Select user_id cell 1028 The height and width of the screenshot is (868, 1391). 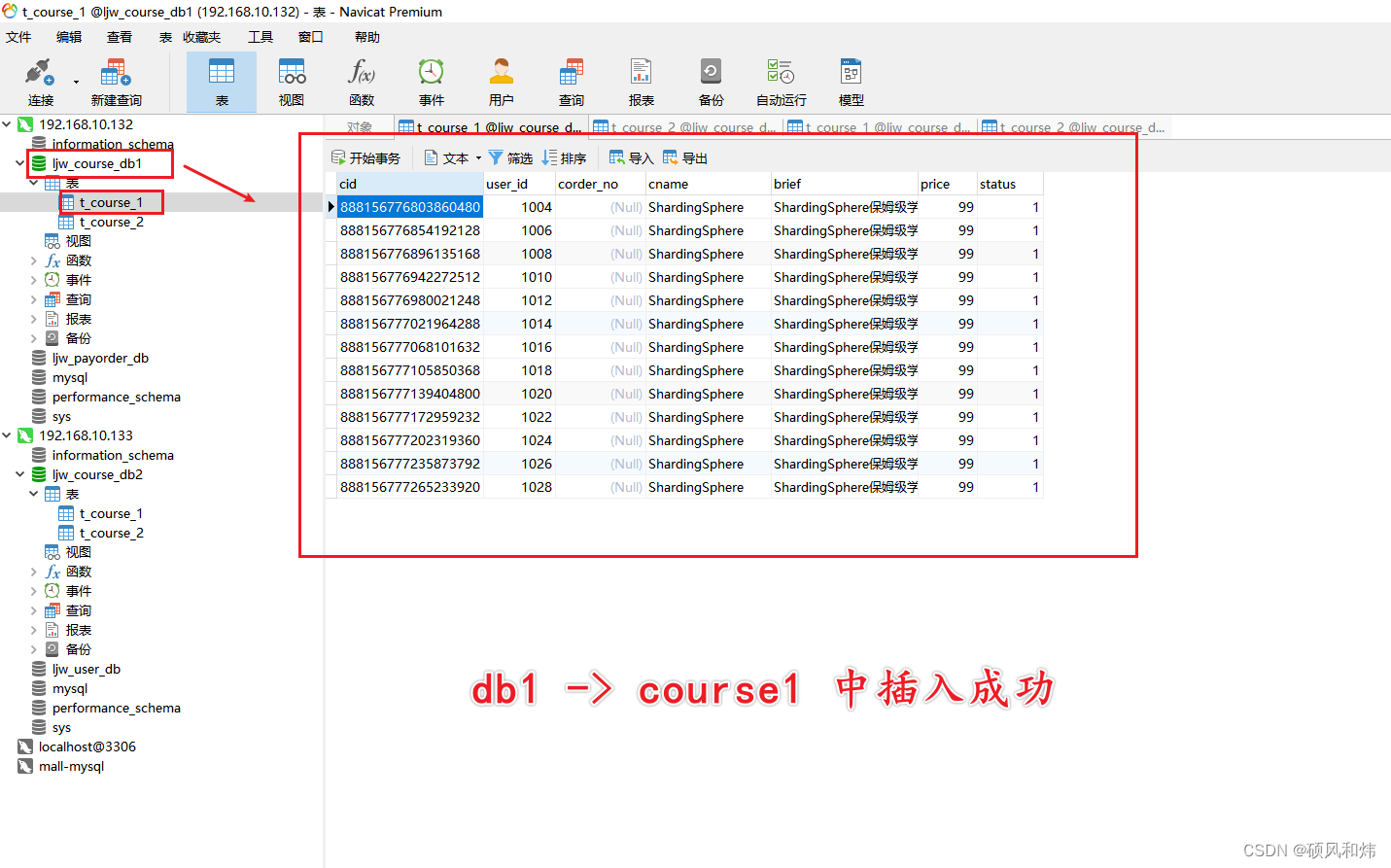click(519, 487)
